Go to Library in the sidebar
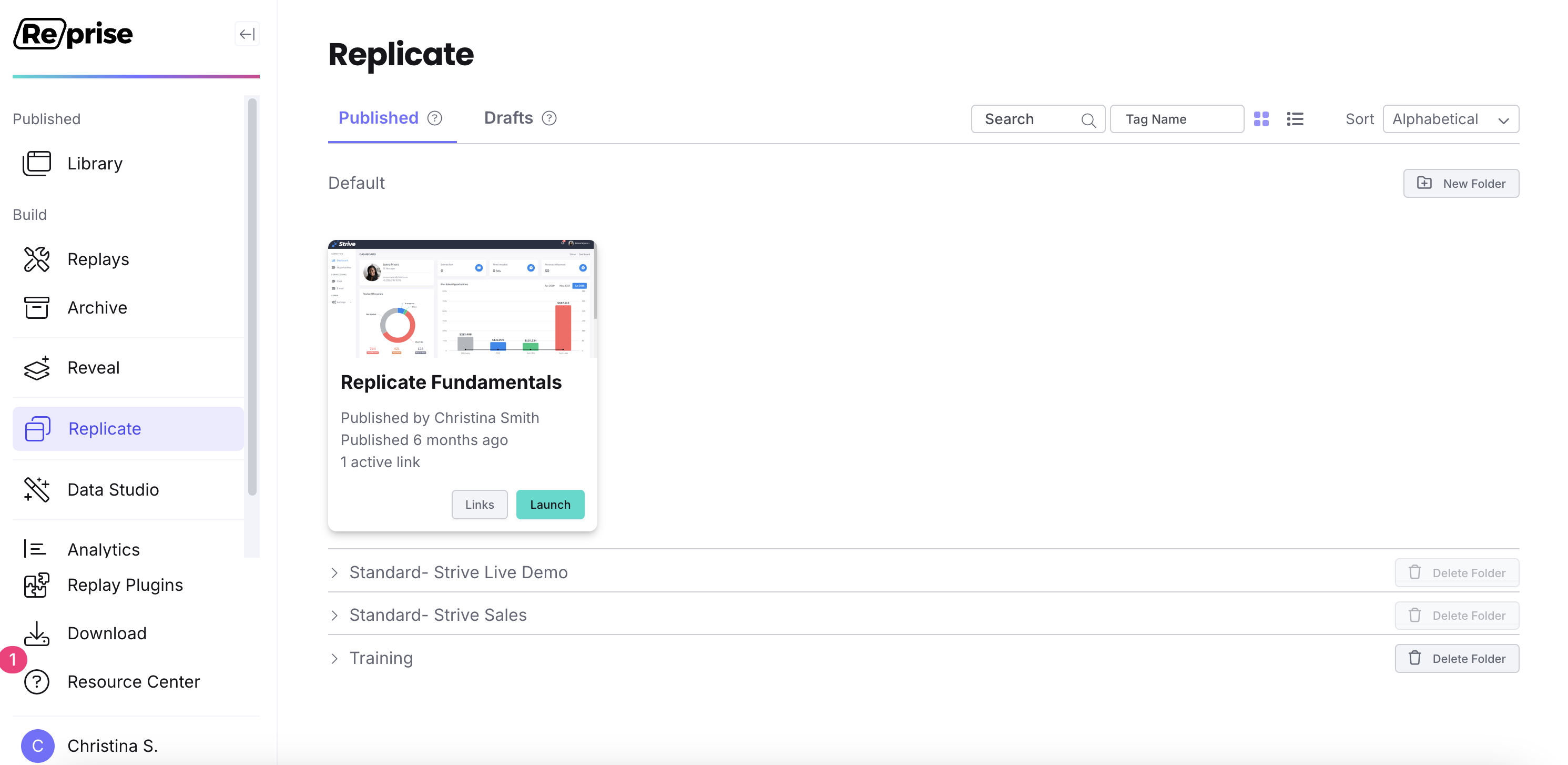The image size is (1568, 765). 95,163
